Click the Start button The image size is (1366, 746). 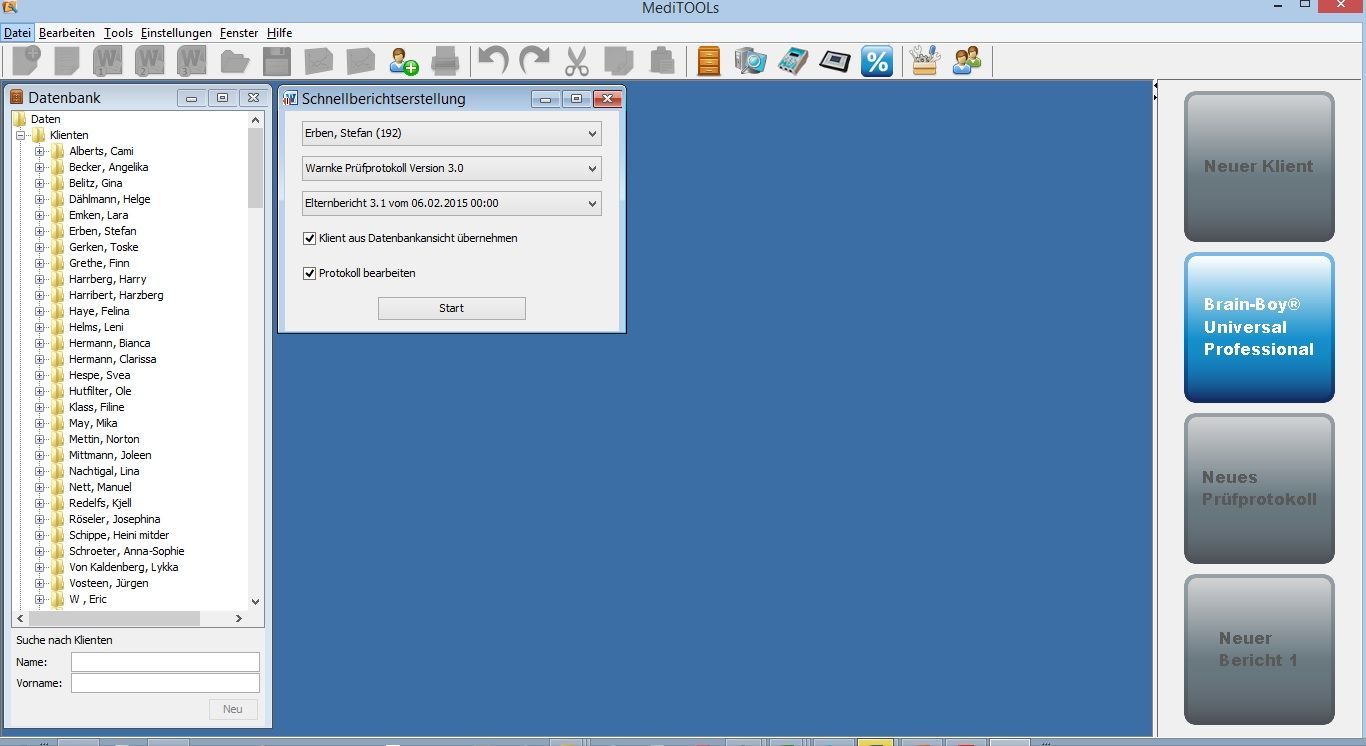pyautogui.click(x=451, y=308)
